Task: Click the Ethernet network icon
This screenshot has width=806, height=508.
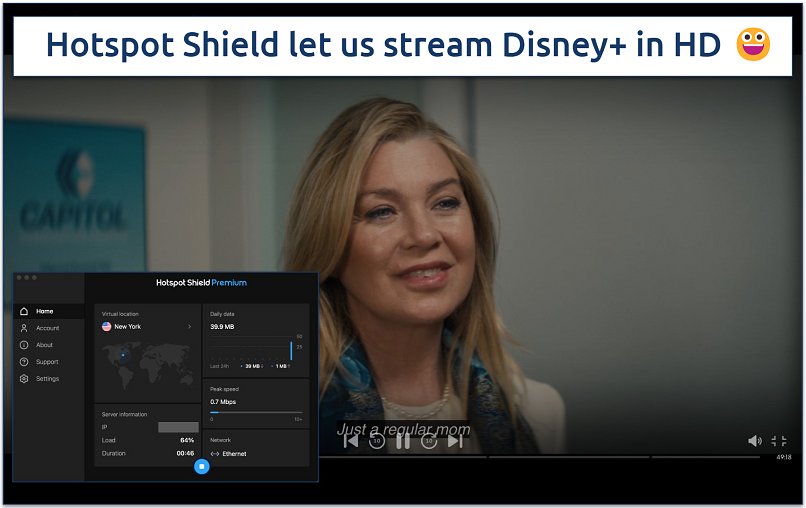Action: click(215, 454)
